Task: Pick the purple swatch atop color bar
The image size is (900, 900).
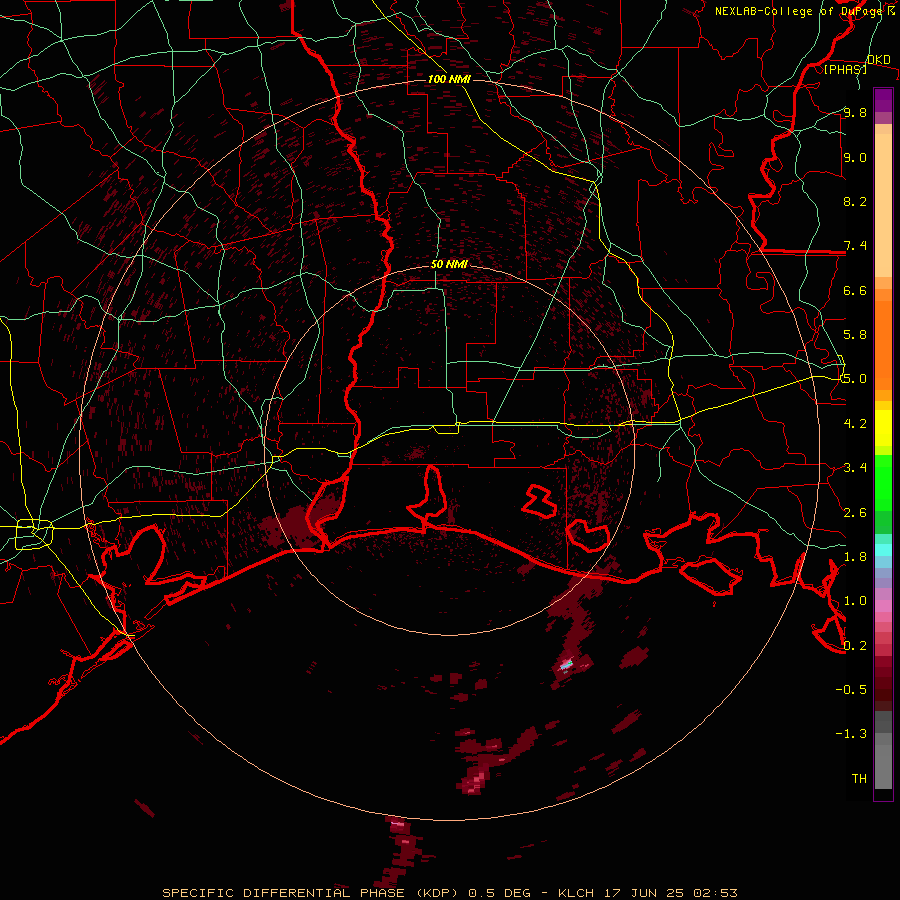Action: [x=883, y=100]
